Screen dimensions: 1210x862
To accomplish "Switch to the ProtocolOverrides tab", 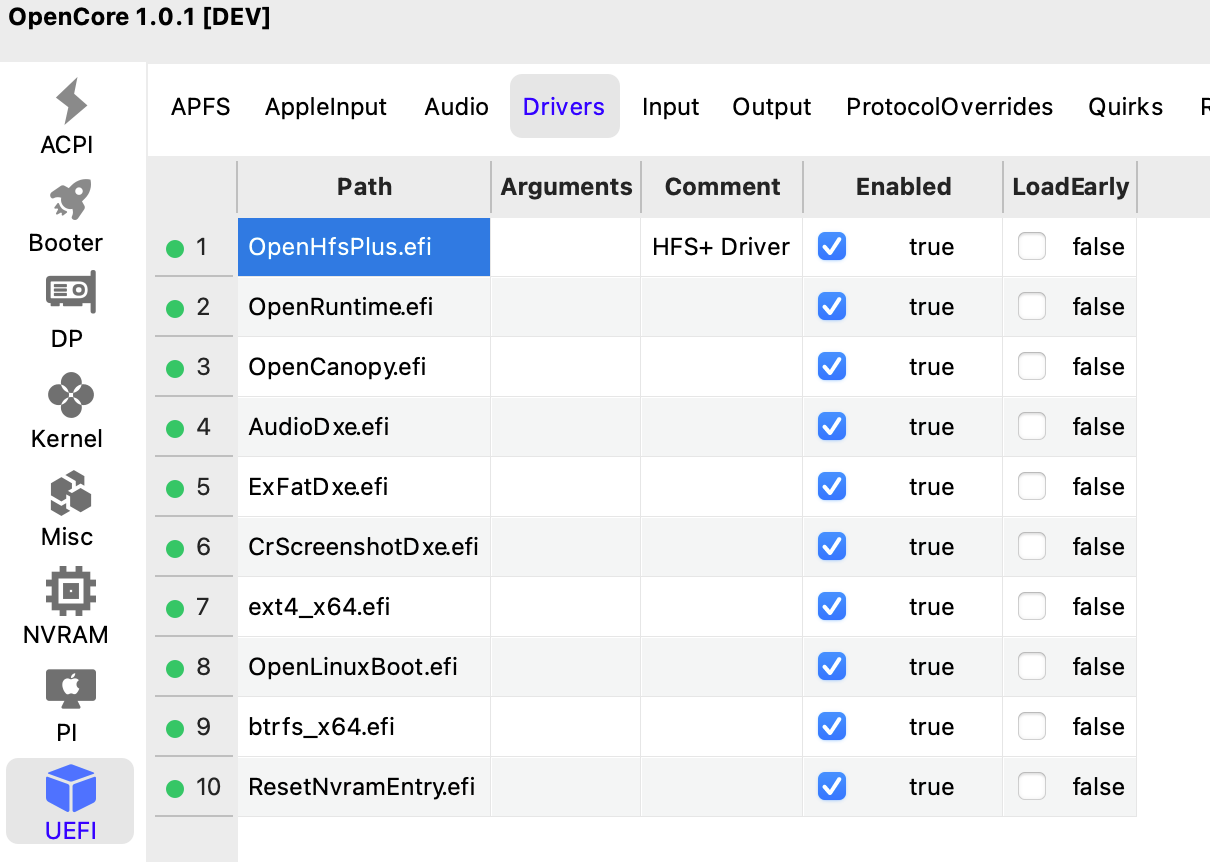I will pos(949,107).
